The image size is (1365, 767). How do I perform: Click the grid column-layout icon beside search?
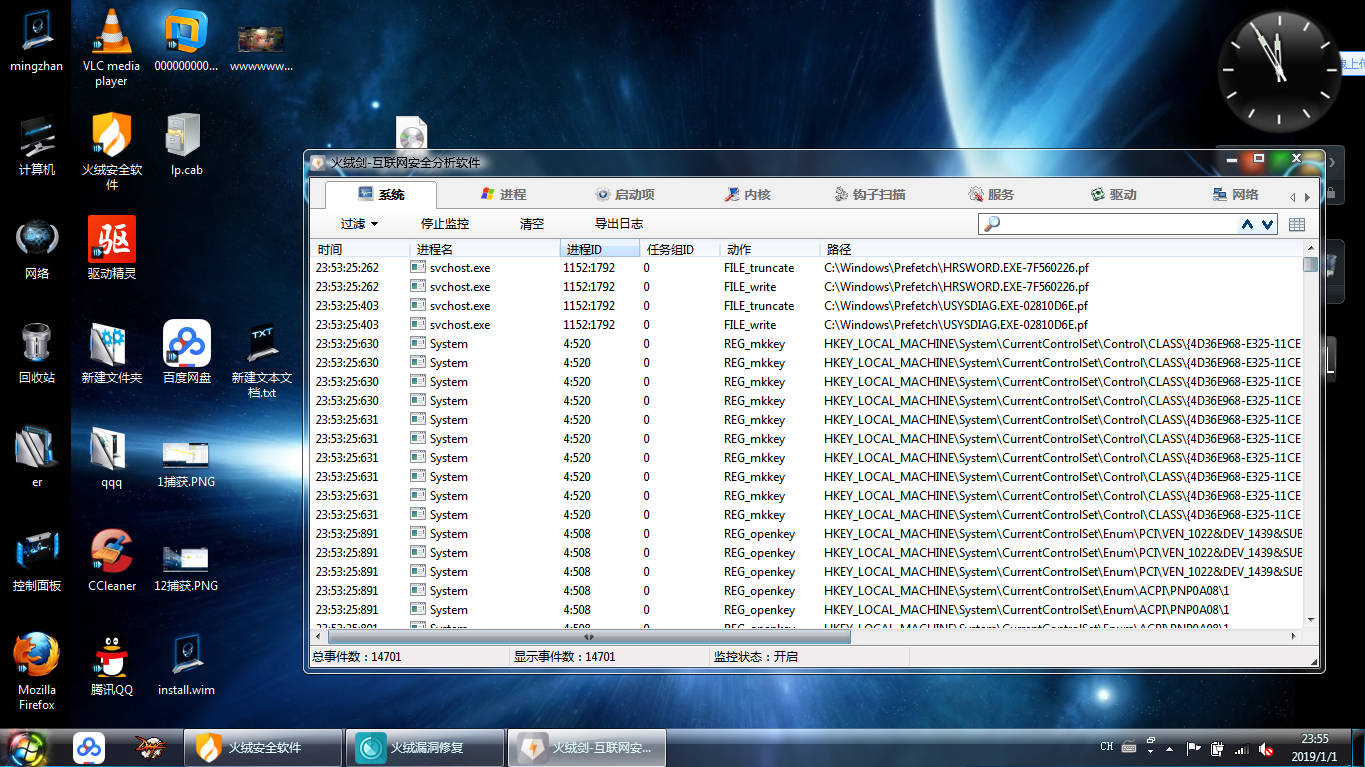point(1297,225)
